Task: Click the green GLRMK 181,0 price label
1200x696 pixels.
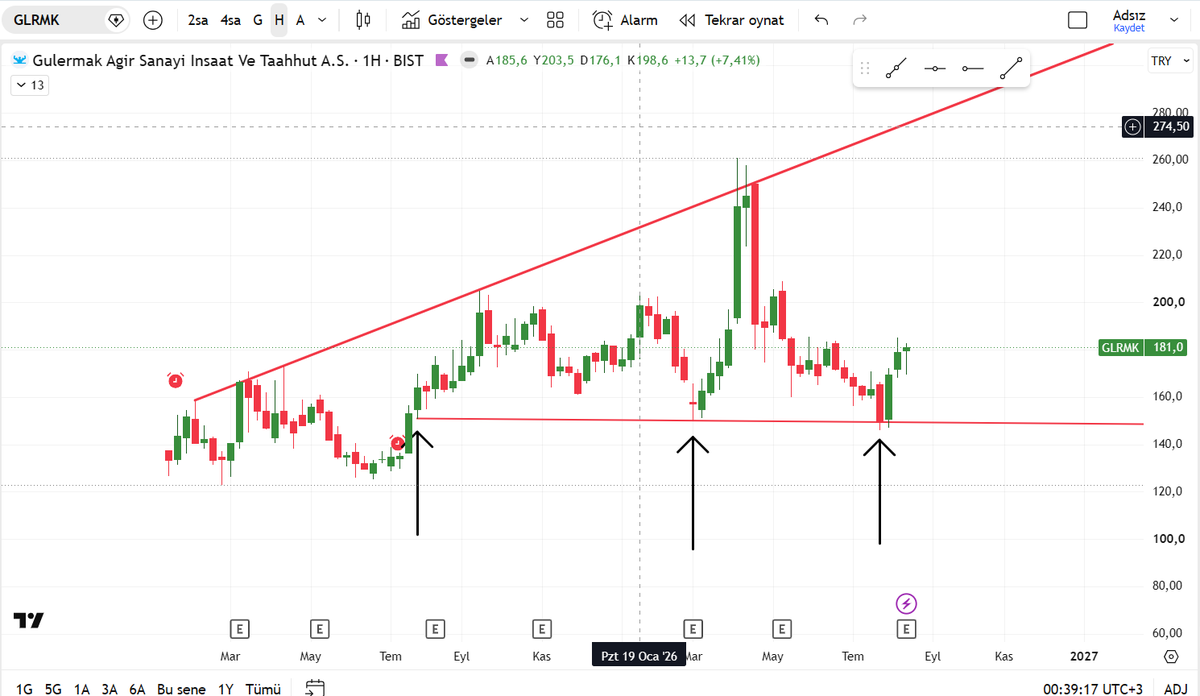Action: click(1142, 347)
